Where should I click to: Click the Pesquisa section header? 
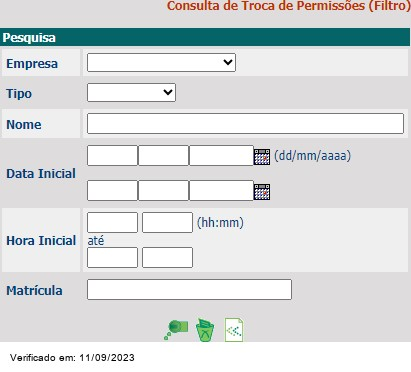(x=205, y=37)
